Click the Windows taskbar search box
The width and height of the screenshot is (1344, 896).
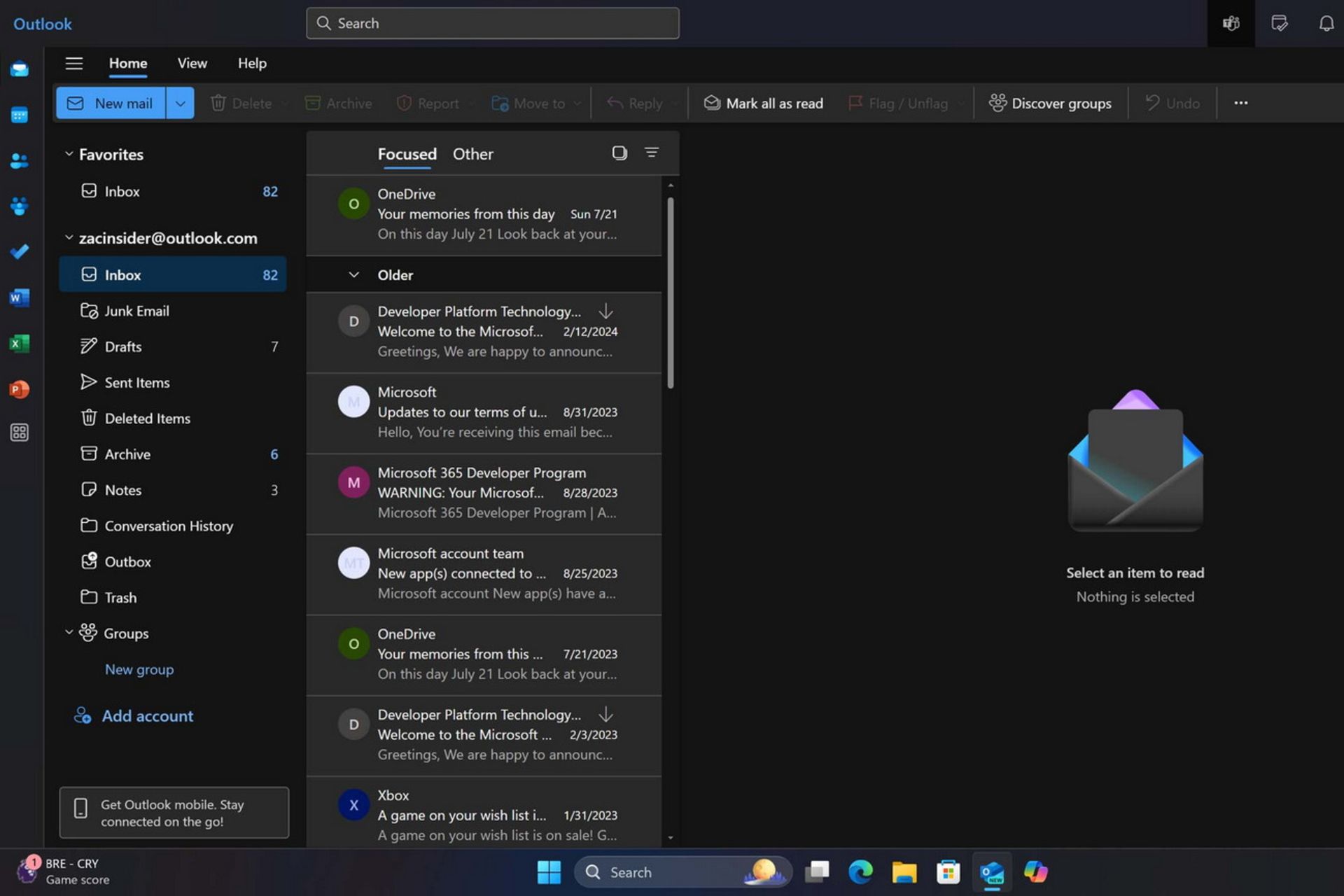683,872
